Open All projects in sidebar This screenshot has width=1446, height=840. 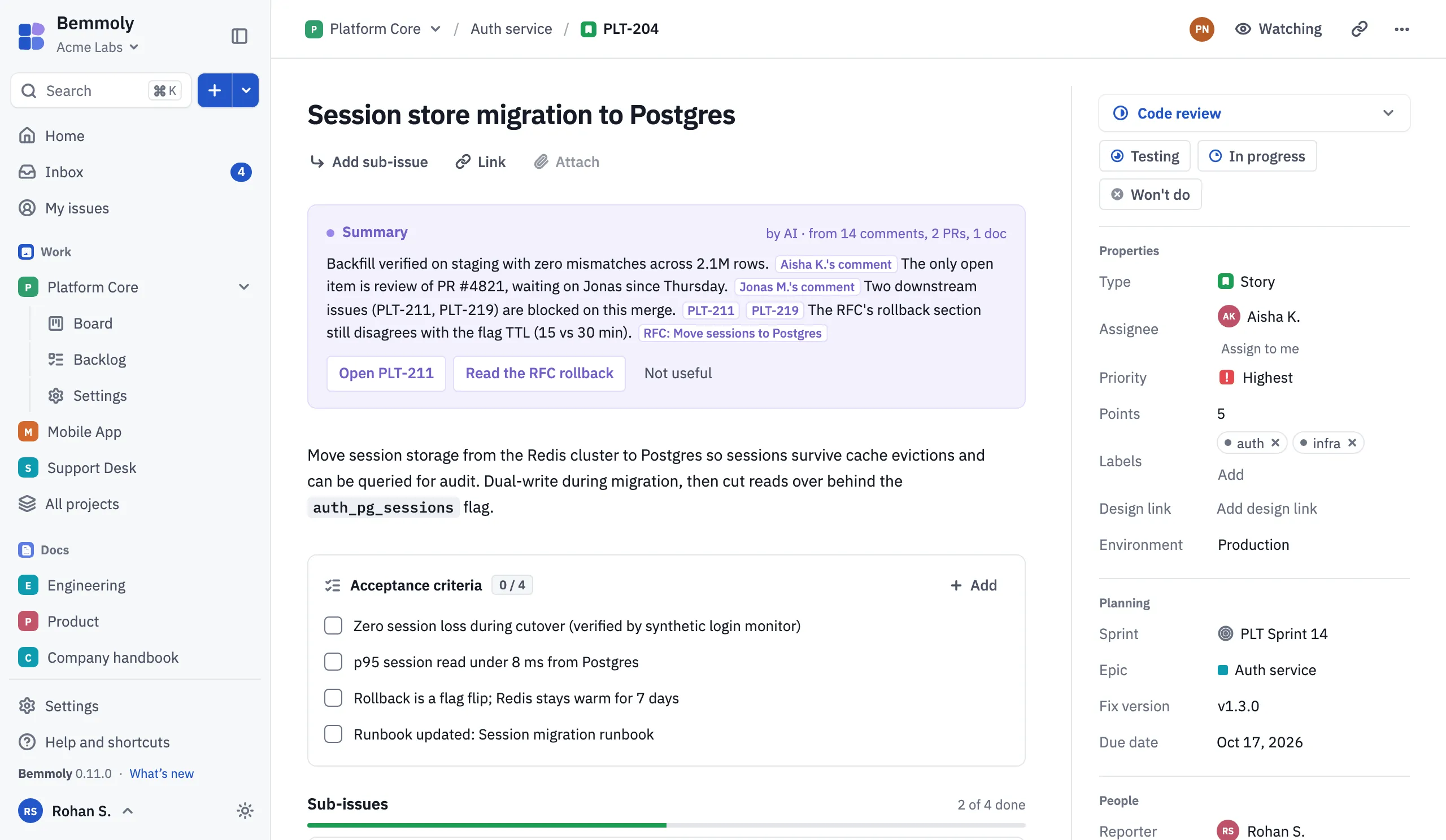point(135,504)
